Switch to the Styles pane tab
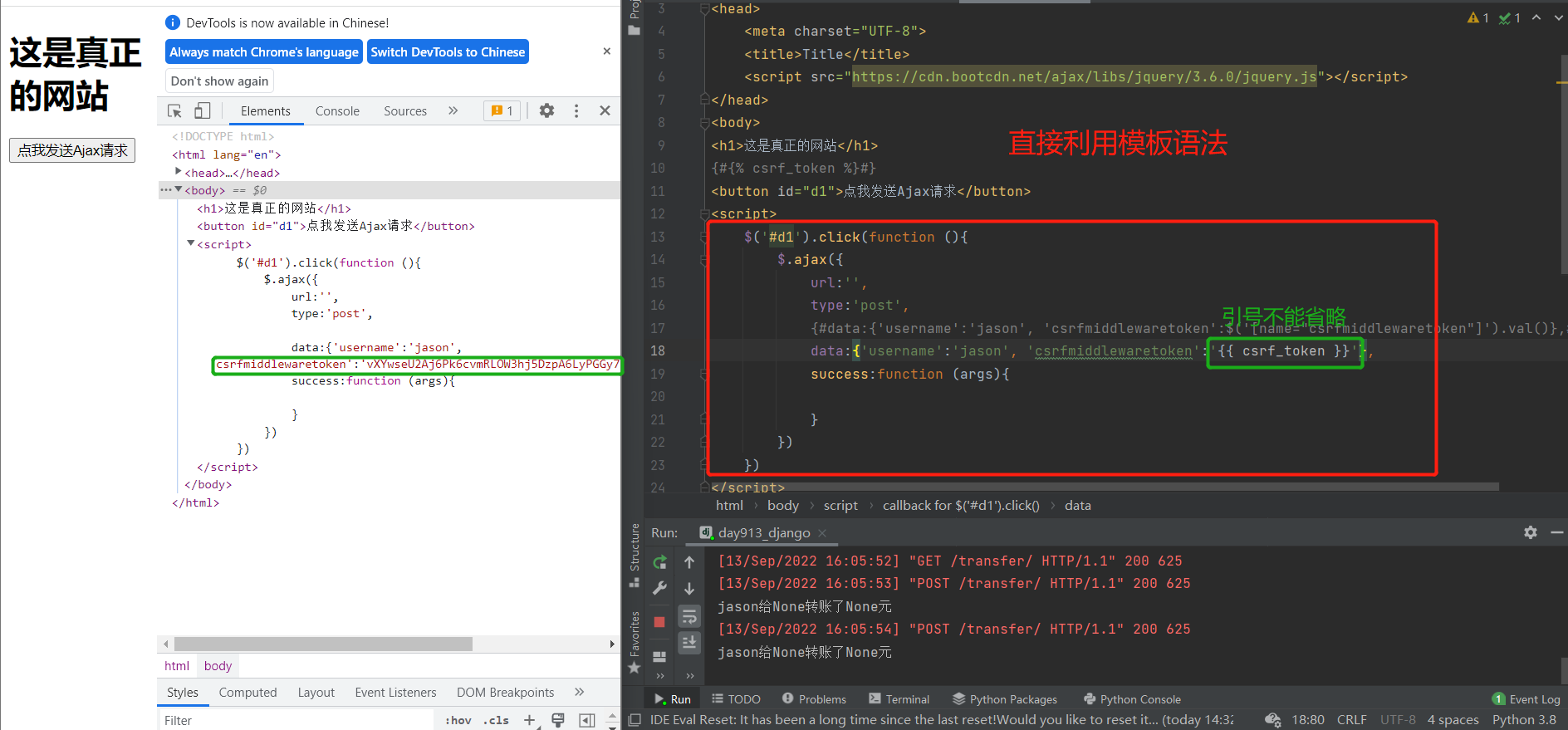Screen dimensions: 1568x730 (183, 693)
